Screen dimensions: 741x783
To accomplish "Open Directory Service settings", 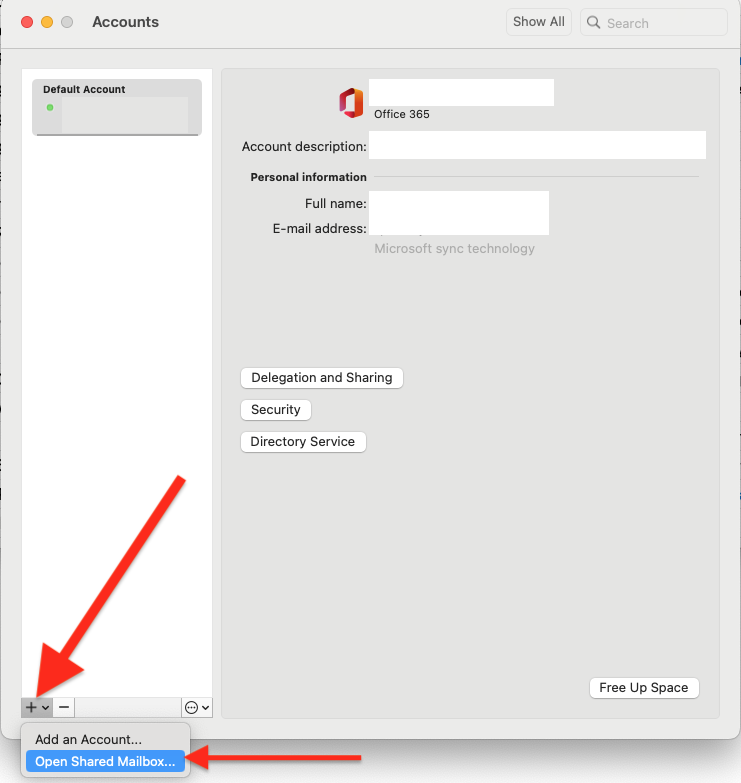I will tap(303, 442).
